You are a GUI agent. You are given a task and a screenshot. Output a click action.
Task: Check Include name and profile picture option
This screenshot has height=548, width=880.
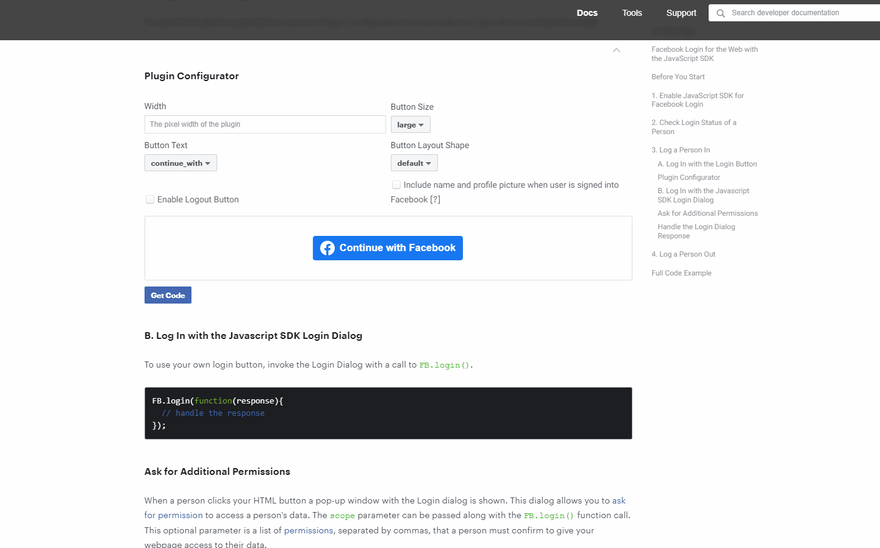tap(396, 185)
